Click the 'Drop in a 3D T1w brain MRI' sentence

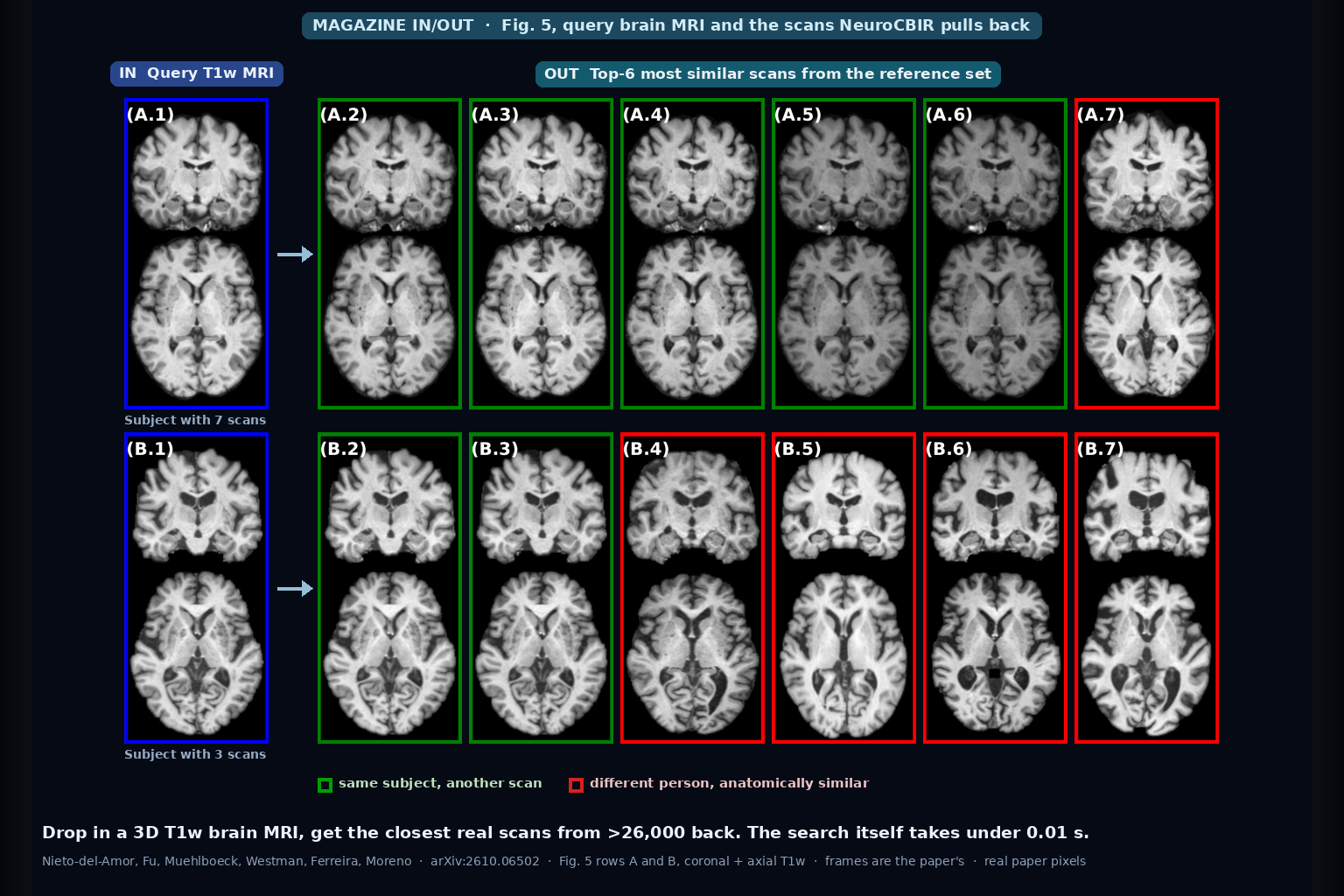click(565, 833)
